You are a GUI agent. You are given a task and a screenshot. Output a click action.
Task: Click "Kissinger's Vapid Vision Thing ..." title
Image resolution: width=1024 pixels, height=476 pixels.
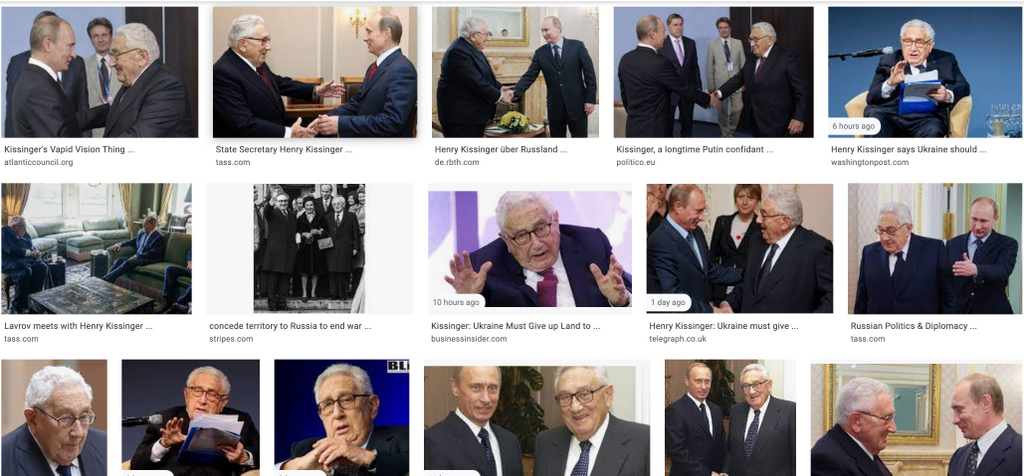click(69, 150)
